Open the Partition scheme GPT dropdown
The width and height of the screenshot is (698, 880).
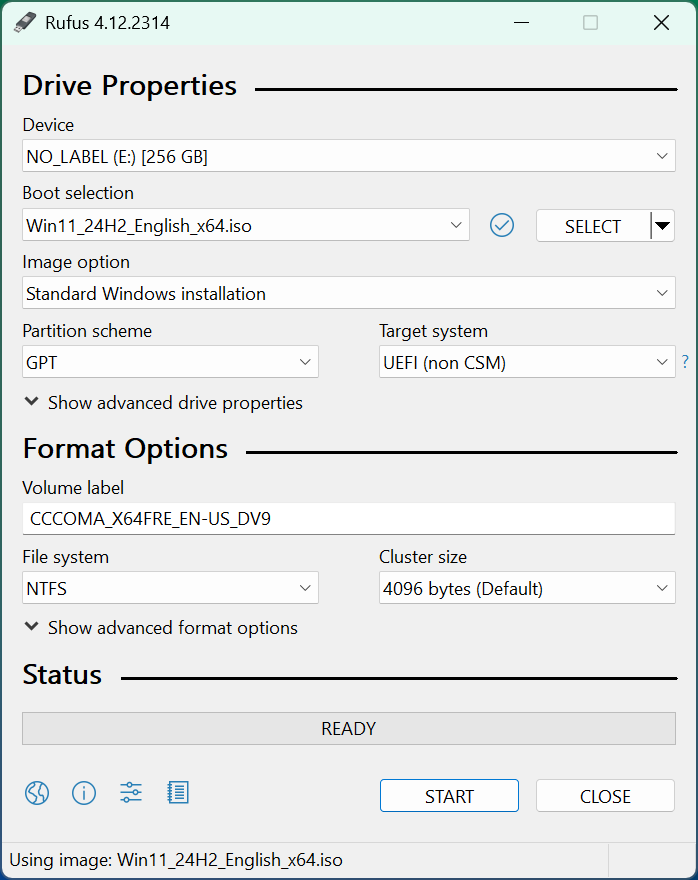click(170, 362)
